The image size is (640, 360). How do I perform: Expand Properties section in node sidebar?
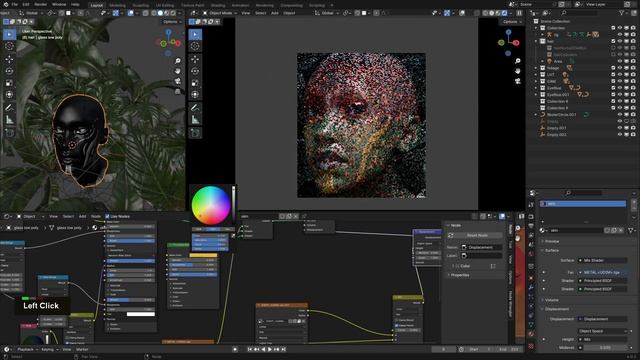[460, 275]
